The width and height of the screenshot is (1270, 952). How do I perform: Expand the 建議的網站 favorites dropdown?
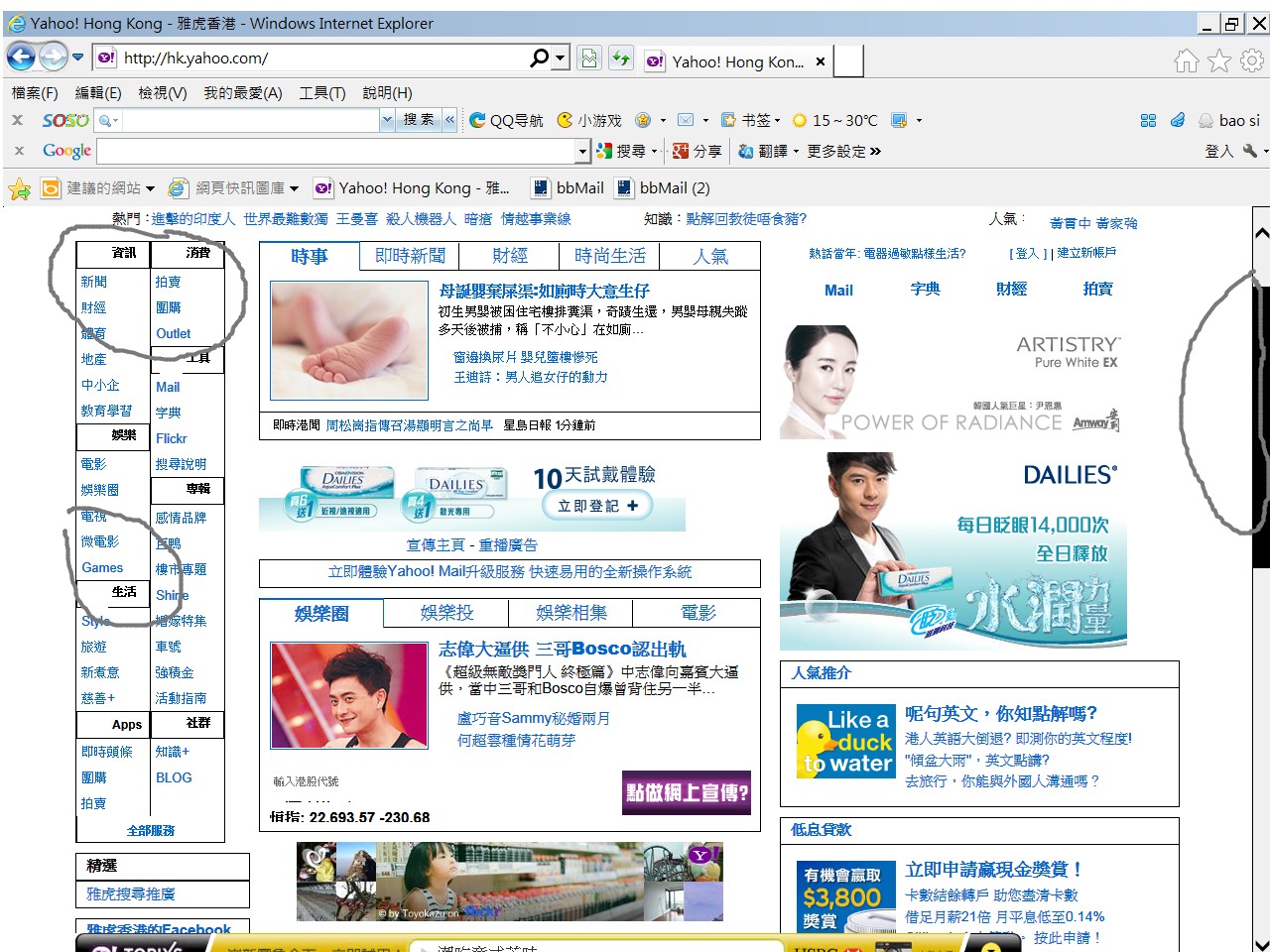151,188
